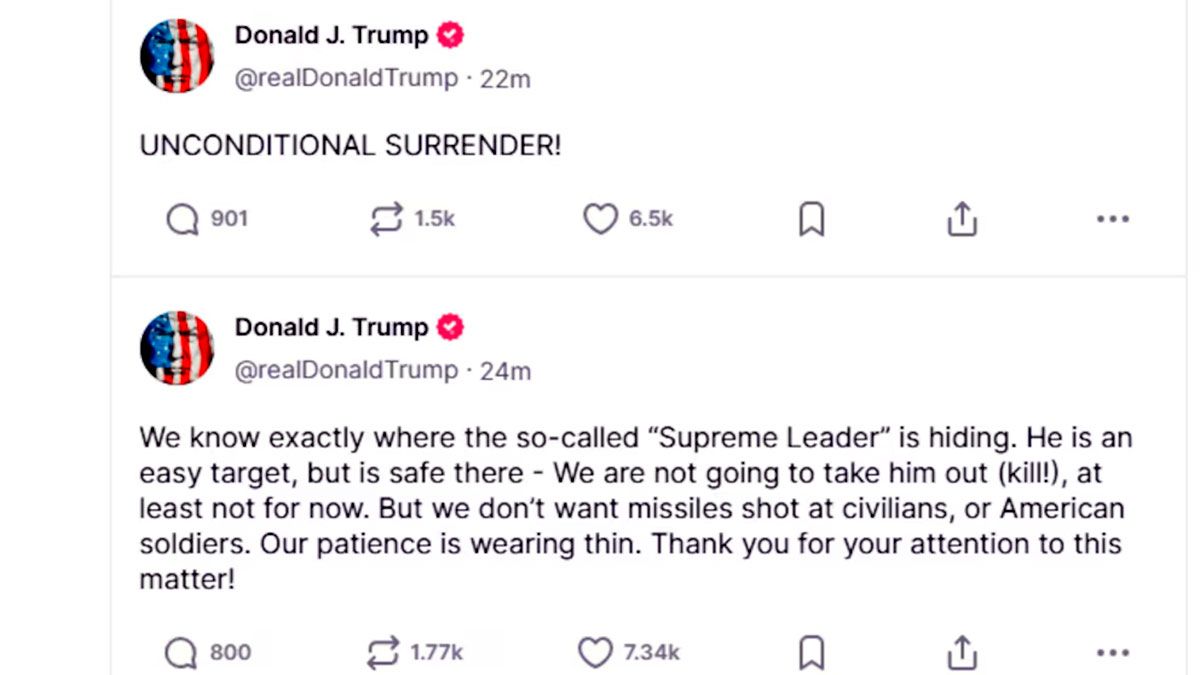This screenshot has height=675, width=1200.
Task: Click @realDonaldTrump handle on second post
Action: point(346,371)
